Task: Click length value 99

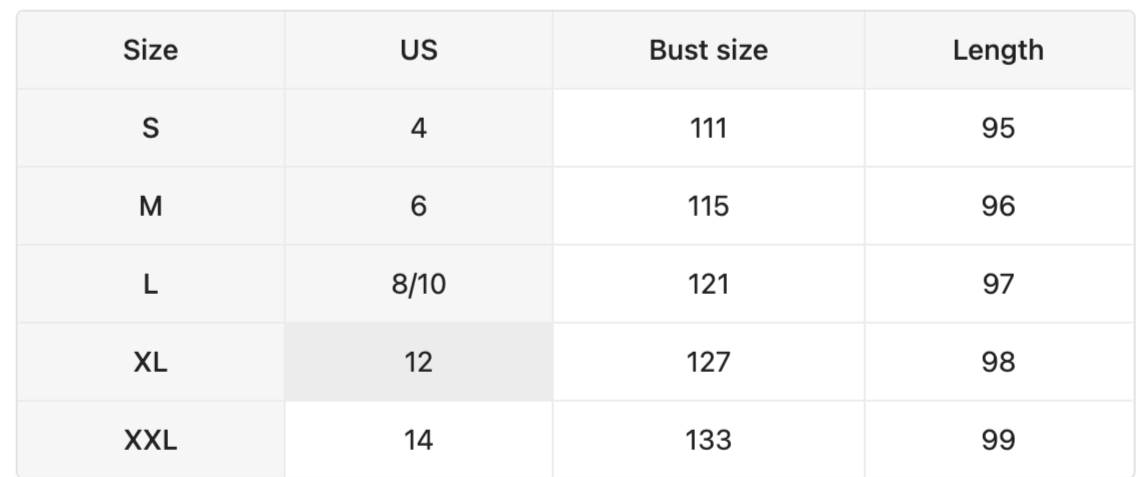Action: tap(998, 440)
